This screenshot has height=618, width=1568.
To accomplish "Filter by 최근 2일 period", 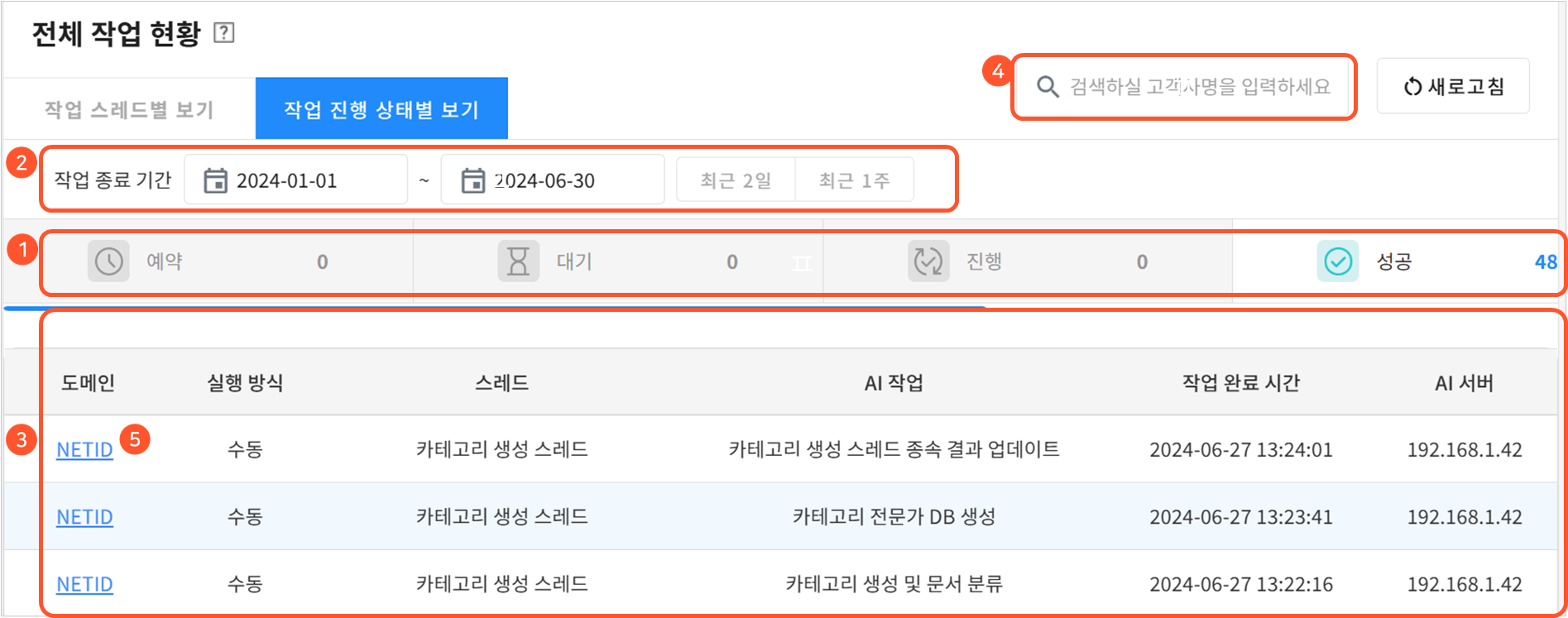I will (736, 180).
